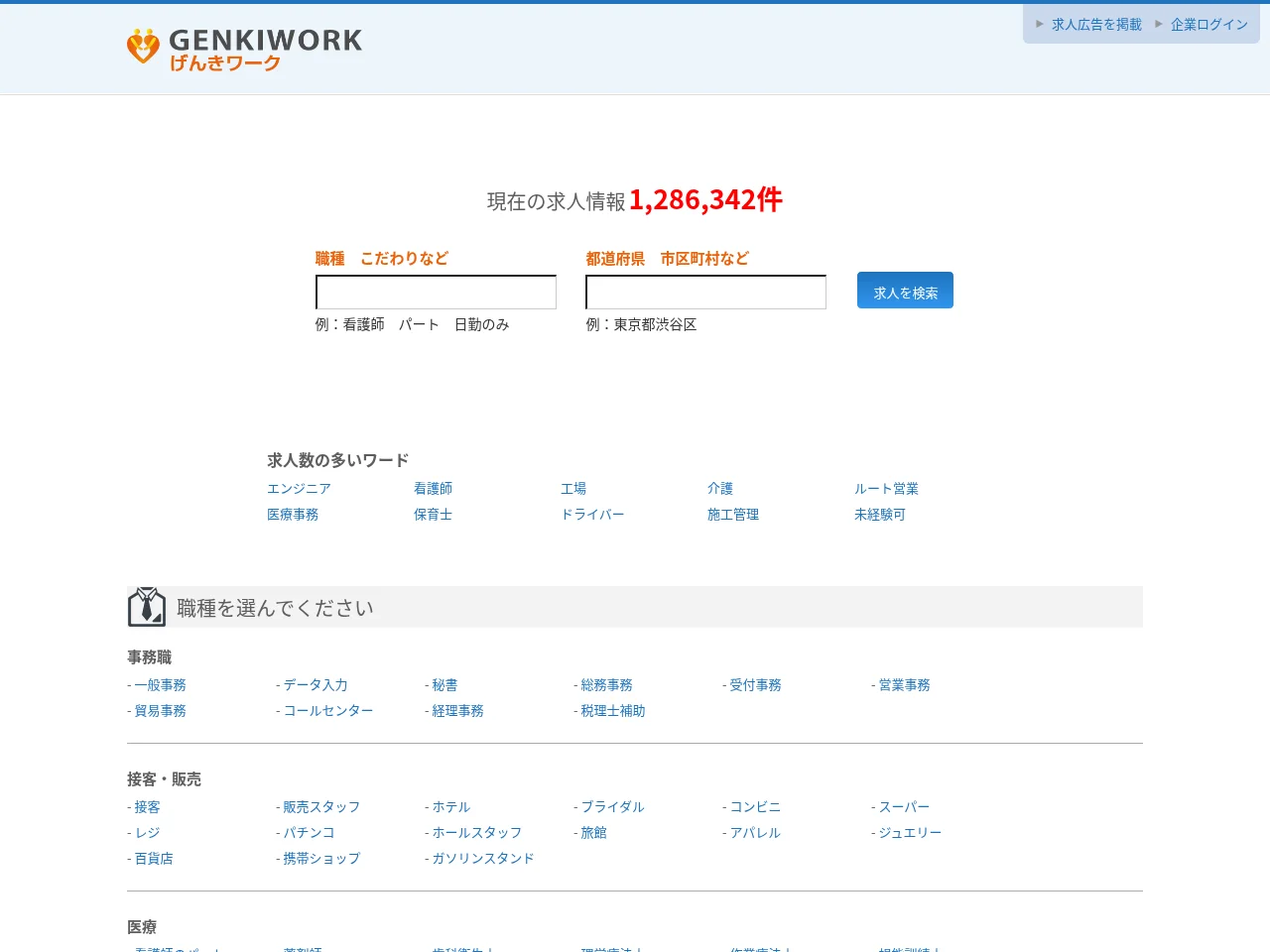Open コールセンター job category
This screenshot has width=1270, height=952.
[x=328, y=711]
